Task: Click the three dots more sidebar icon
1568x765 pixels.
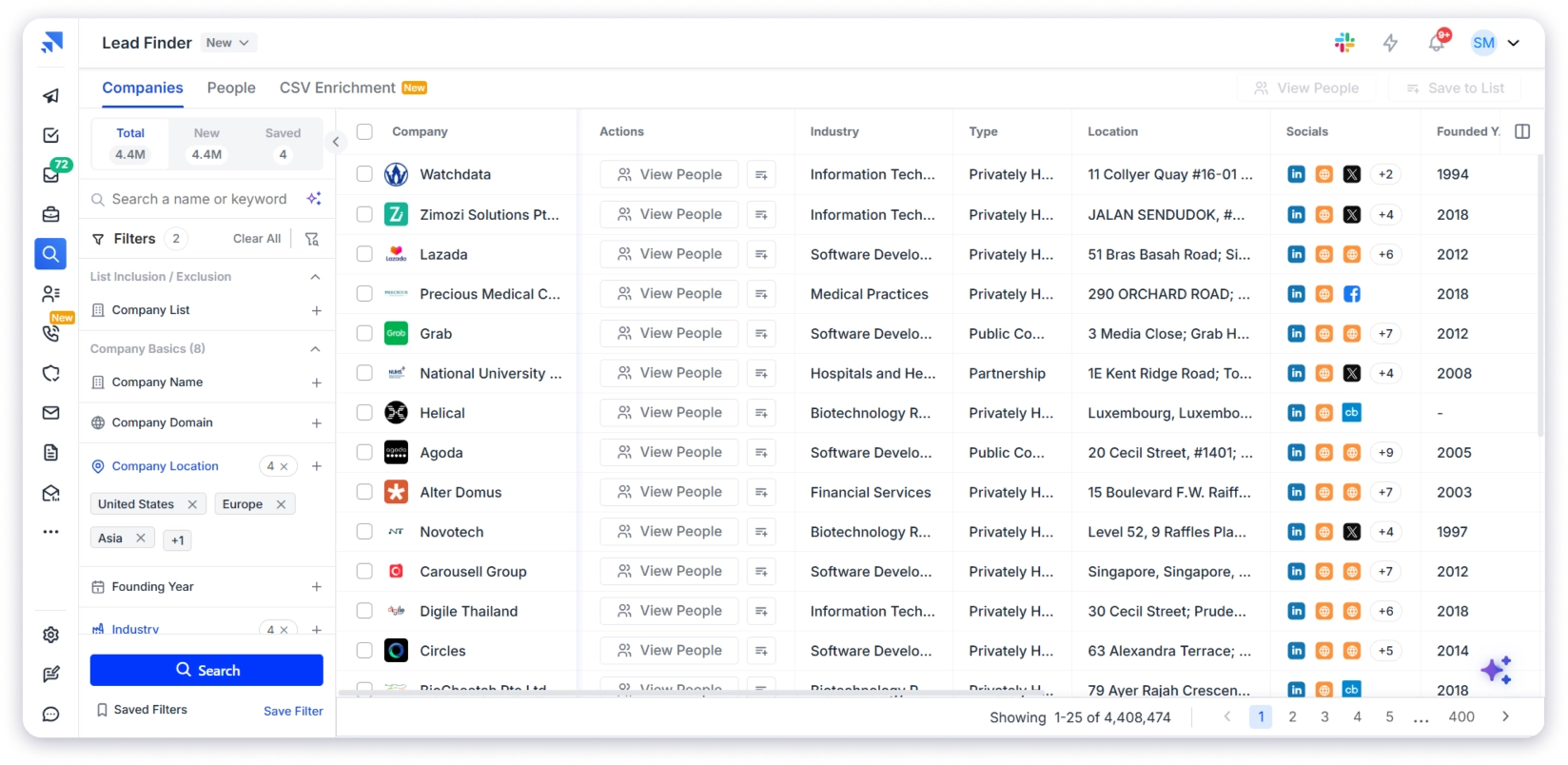Action: coord(51,532)
